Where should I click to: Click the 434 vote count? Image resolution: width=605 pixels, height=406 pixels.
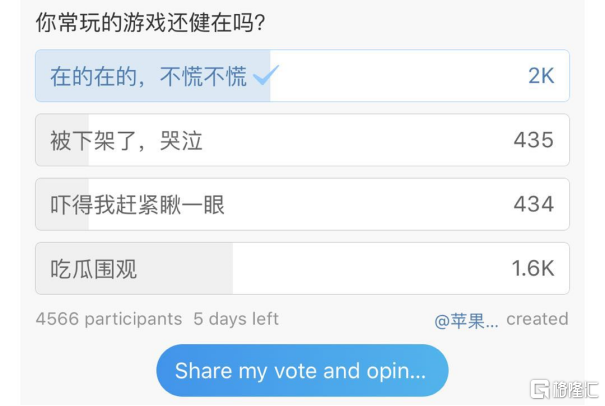tap(534, 204)
